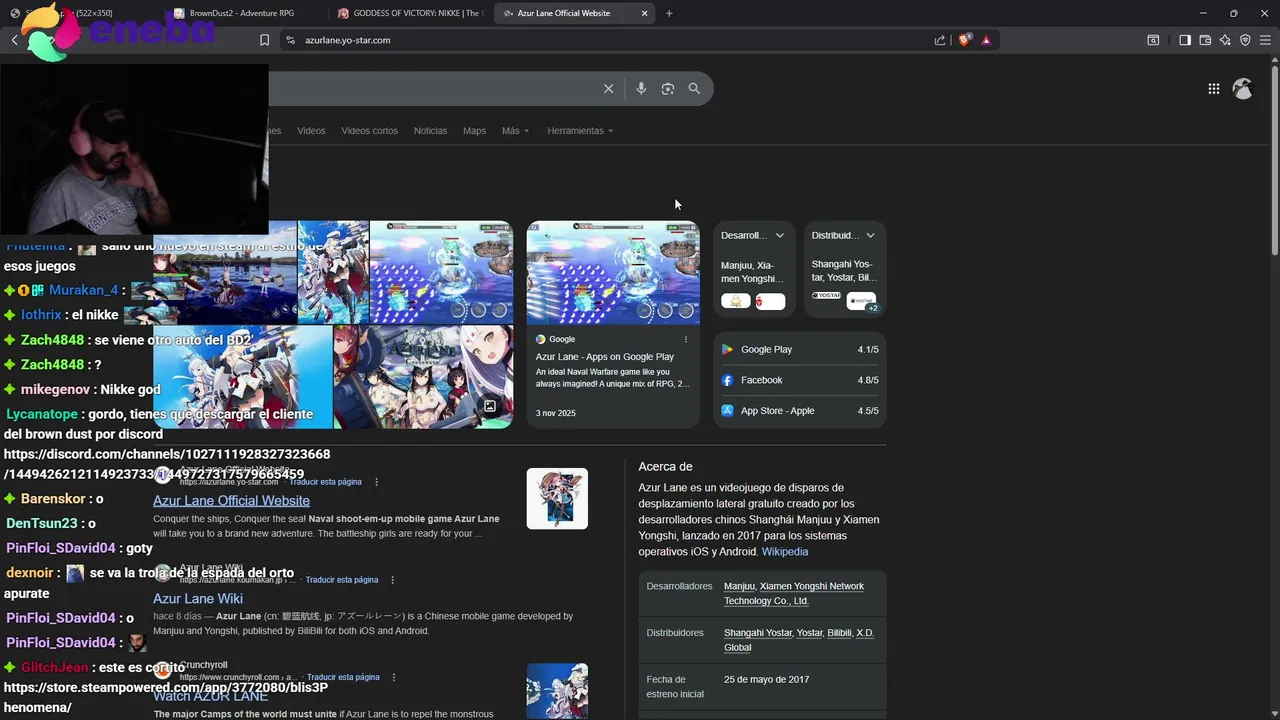Open Shanghai Yostar distributor link
The height and width of the screenshot is (720, 1280).
757,633
